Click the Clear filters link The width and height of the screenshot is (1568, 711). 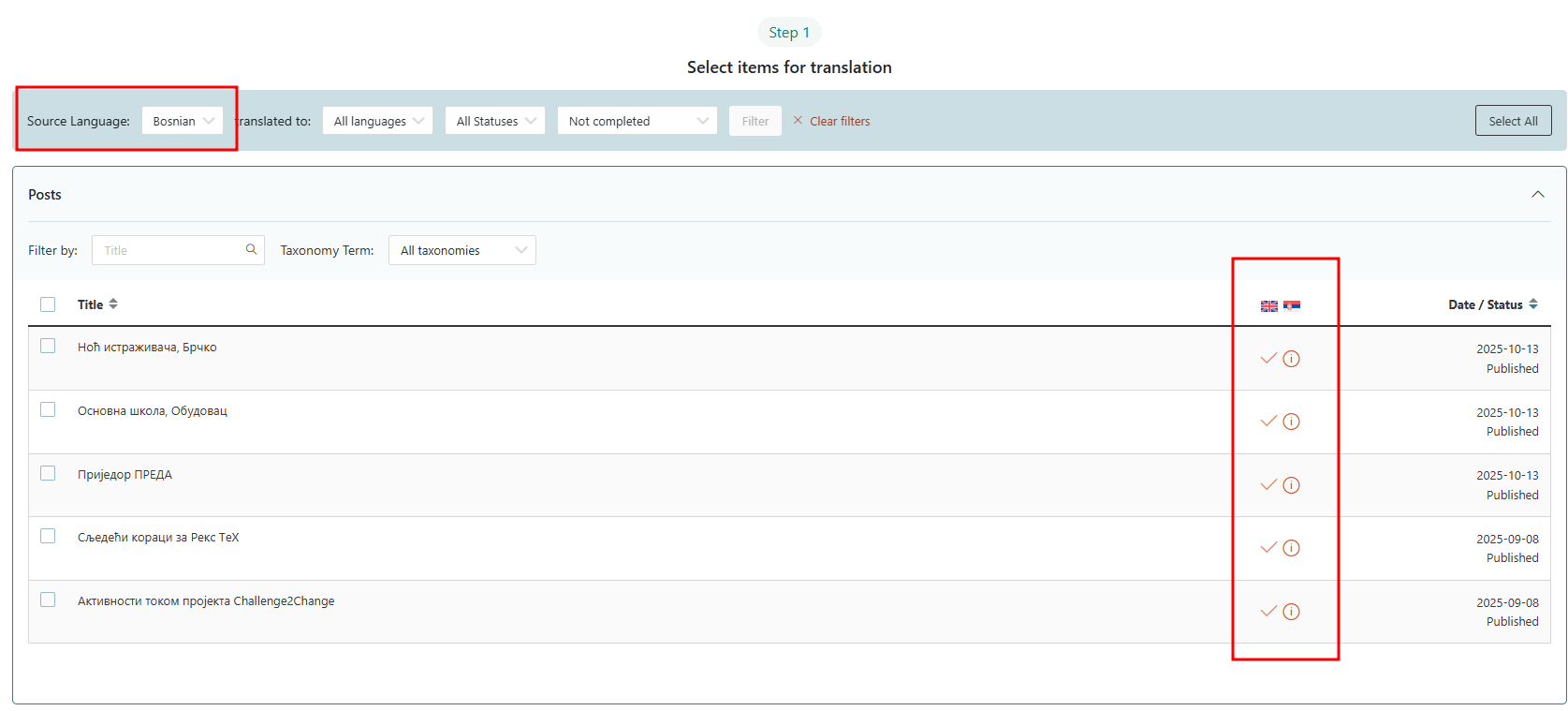tap(839, 121)
